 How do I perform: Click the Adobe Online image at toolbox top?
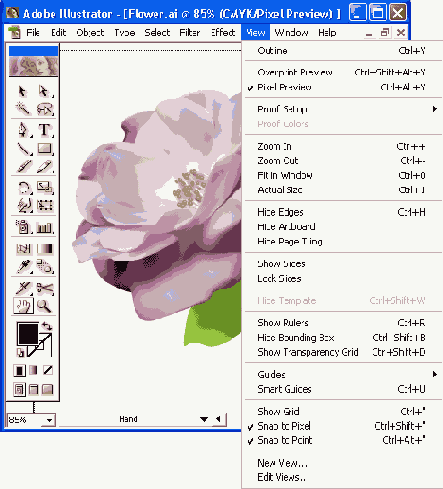click(33, 66)
